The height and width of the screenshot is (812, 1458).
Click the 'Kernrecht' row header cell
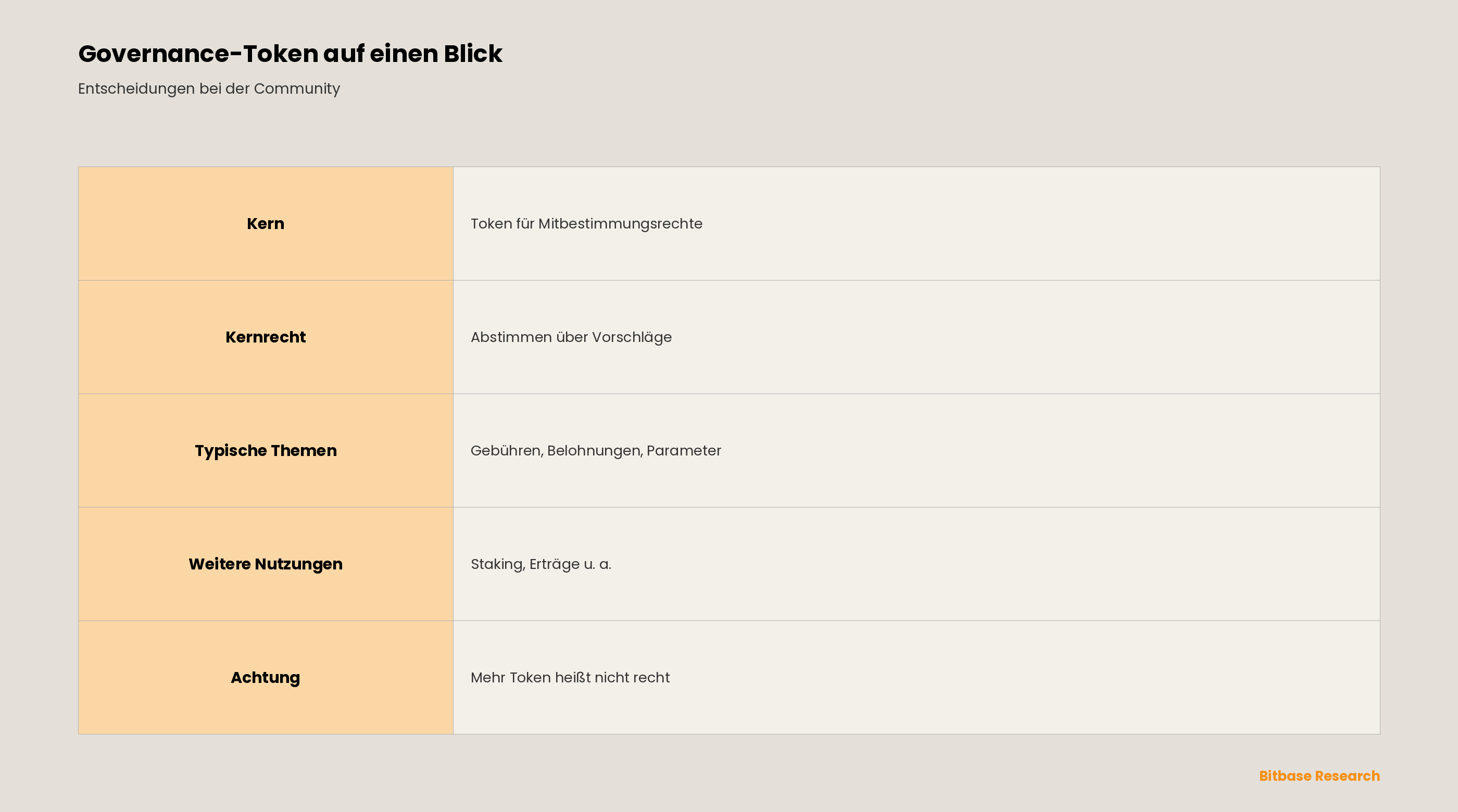[x=266, y=337]
